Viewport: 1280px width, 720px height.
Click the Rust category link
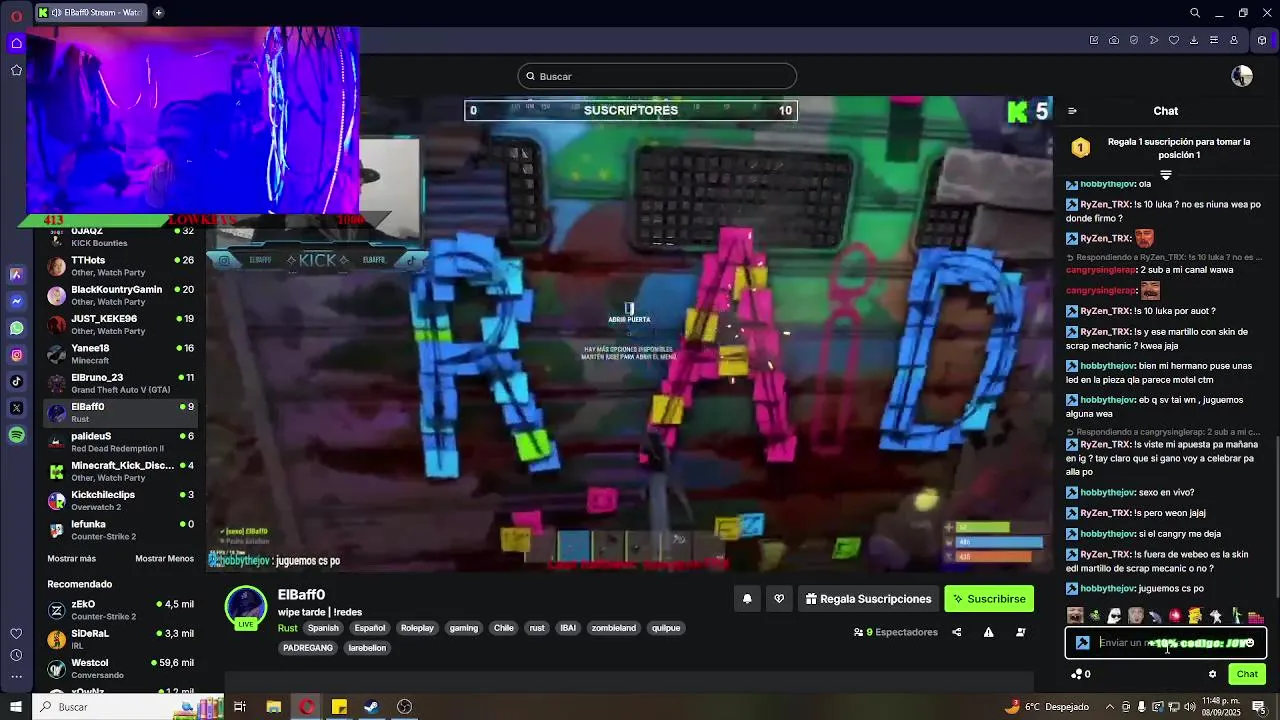pyautogui.click(x=287, y=628)
